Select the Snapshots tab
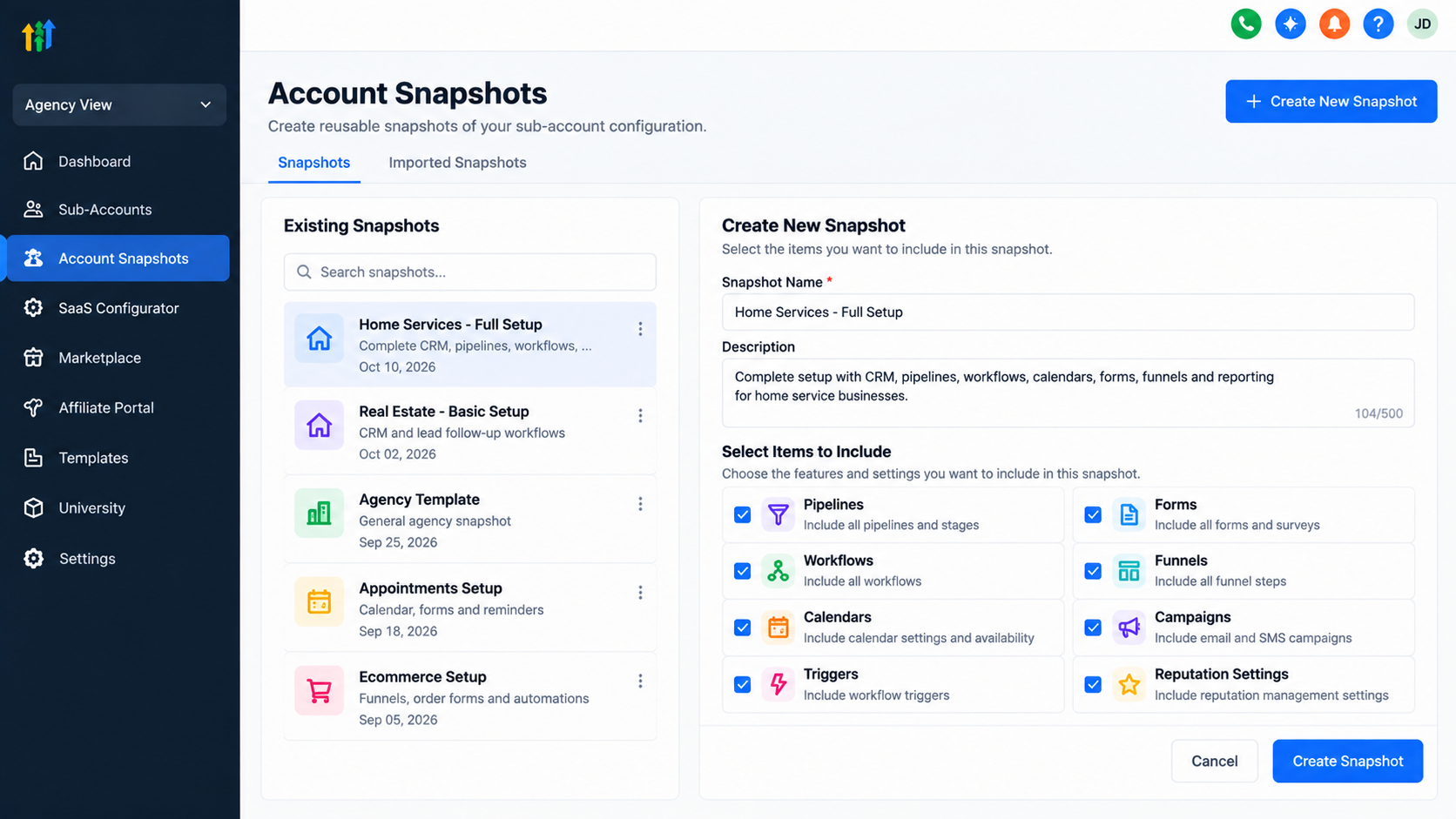 [x=313, y=163]
